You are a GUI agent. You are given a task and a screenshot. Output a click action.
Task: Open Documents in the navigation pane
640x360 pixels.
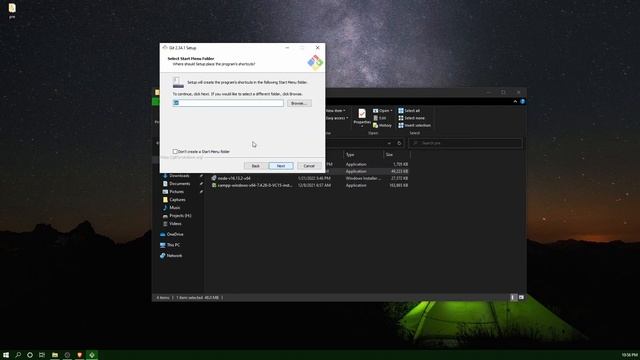(179, 184)
